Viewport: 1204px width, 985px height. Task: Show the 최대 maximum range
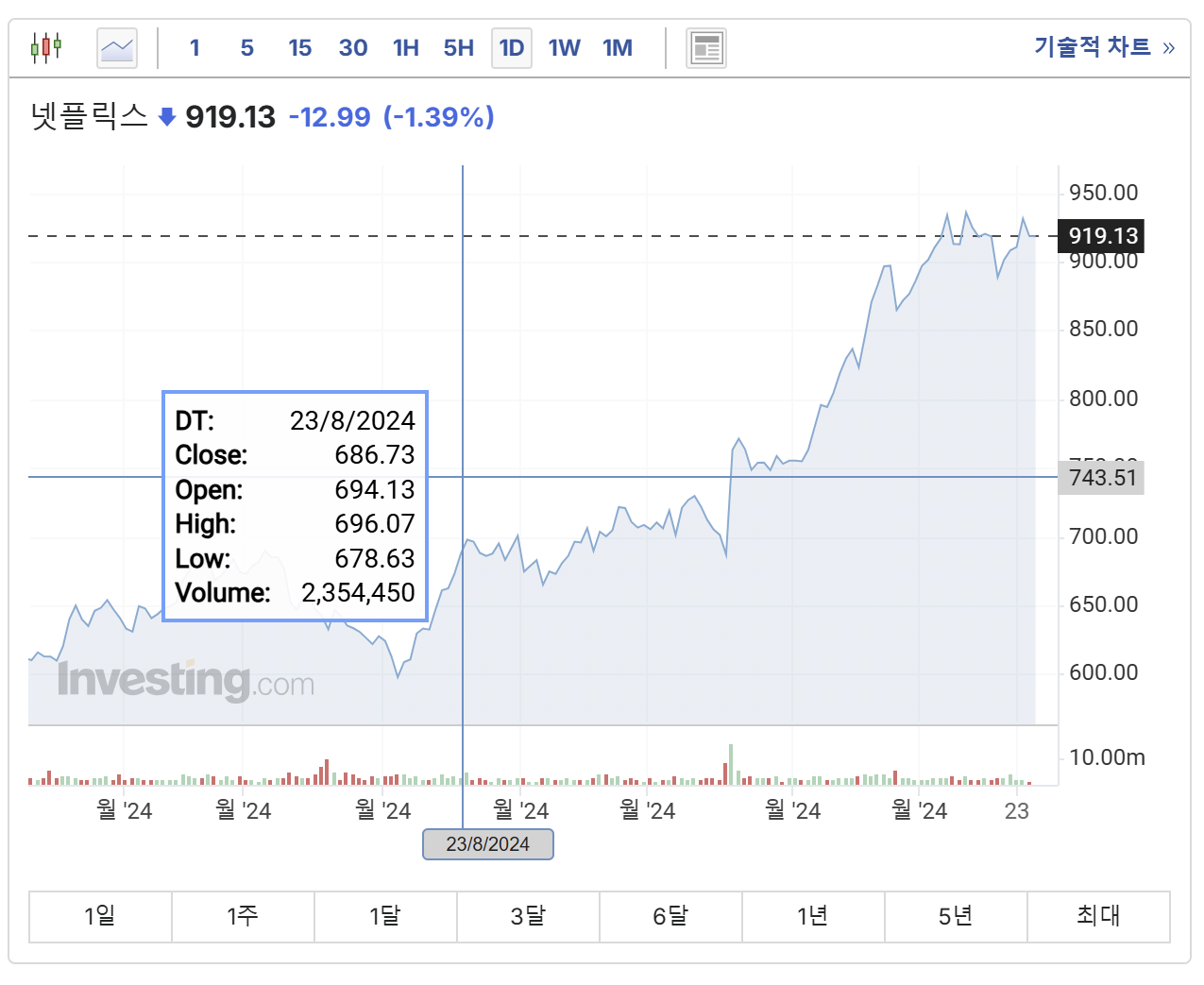click(x=1098, y=916)
